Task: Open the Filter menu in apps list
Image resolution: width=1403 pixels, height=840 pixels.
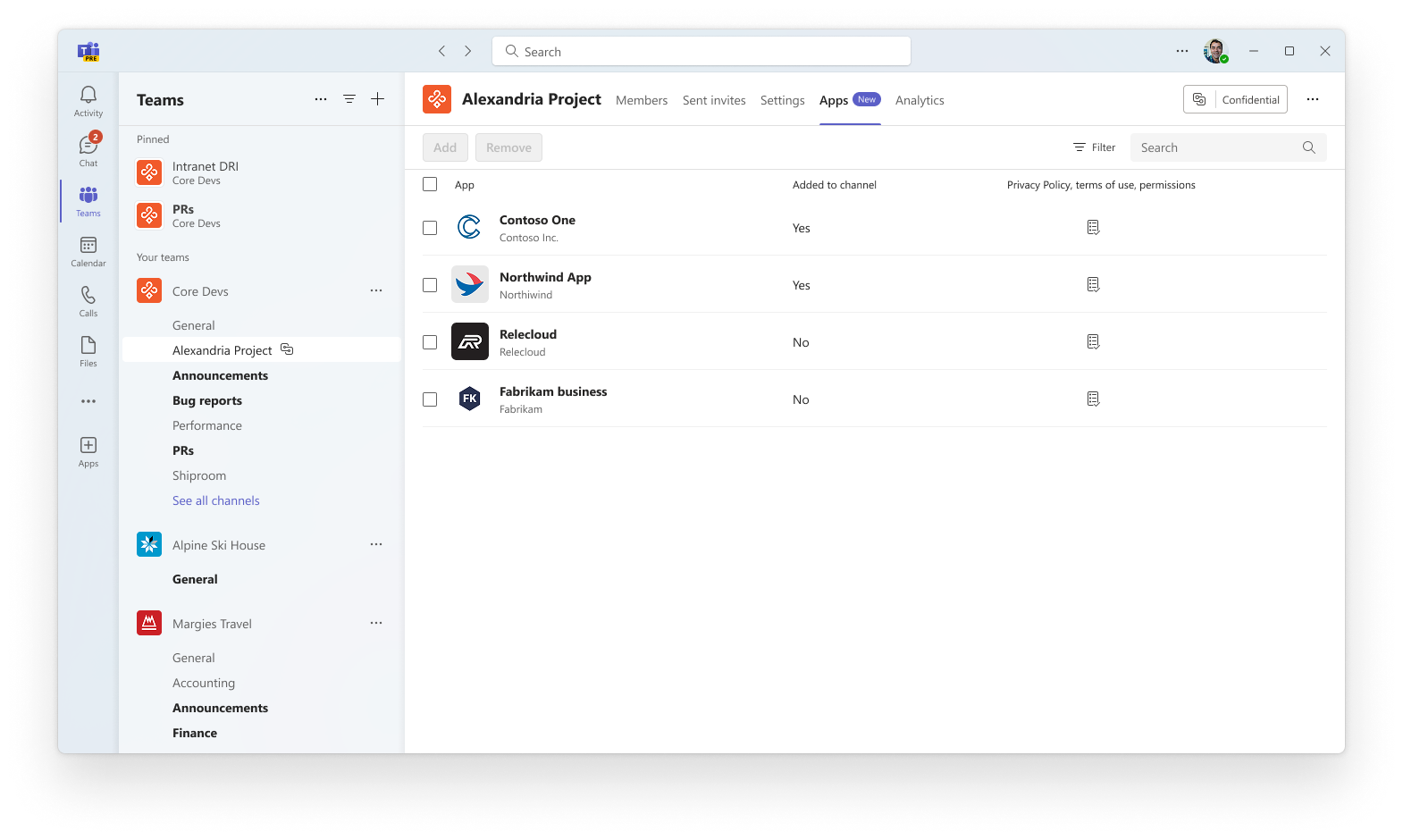Action: pos(1095,147)
